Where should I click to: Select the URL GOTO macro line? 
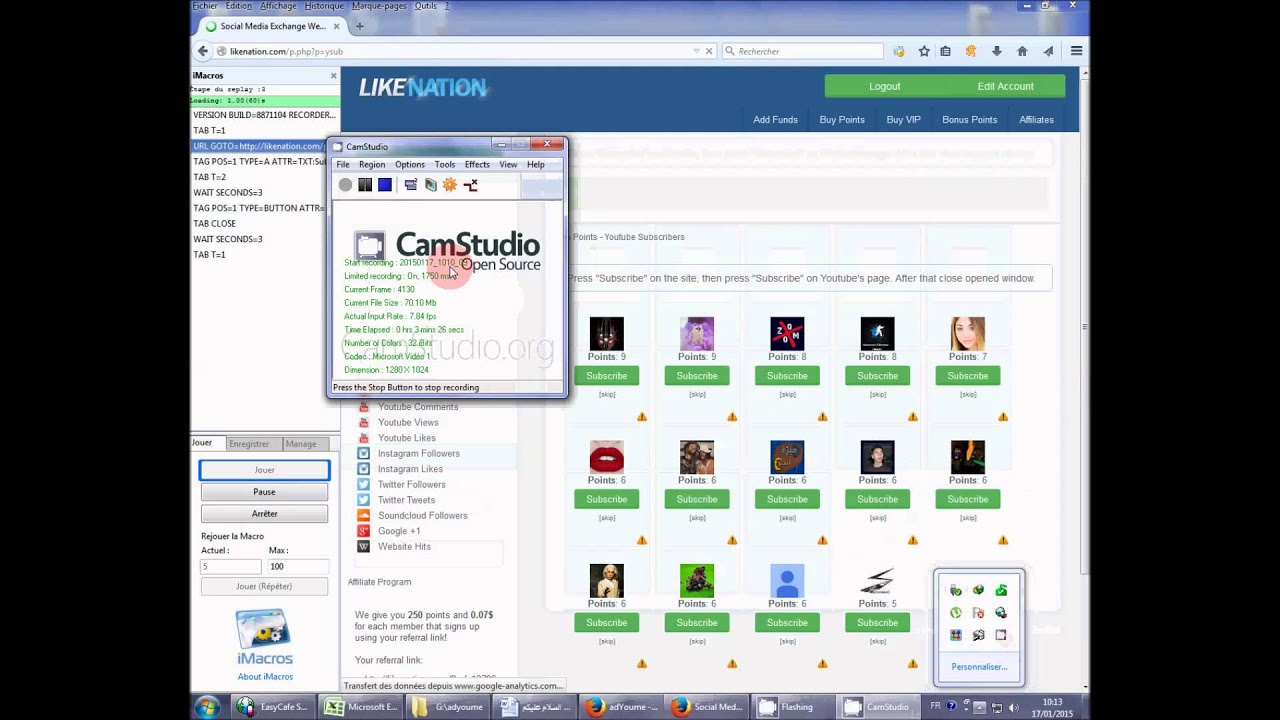pyautogui.click(x=259, y=146)
